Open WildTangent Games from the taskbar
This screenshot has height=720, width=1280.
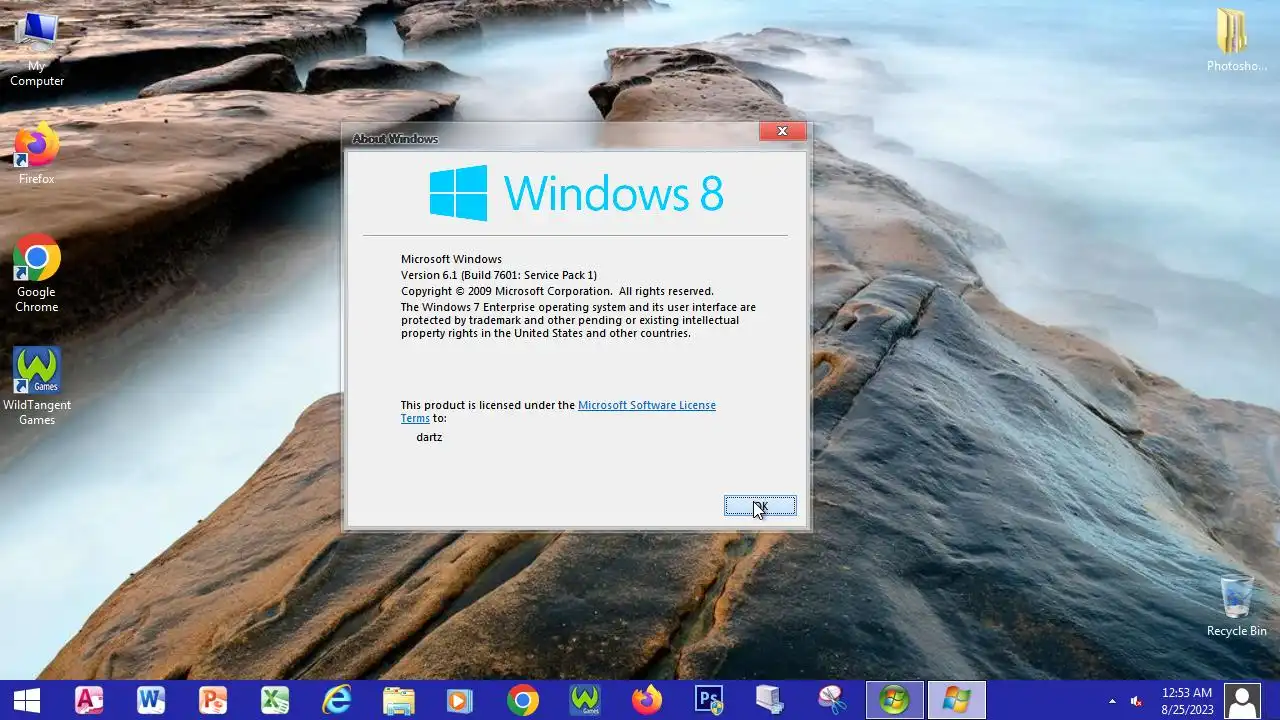585,700
